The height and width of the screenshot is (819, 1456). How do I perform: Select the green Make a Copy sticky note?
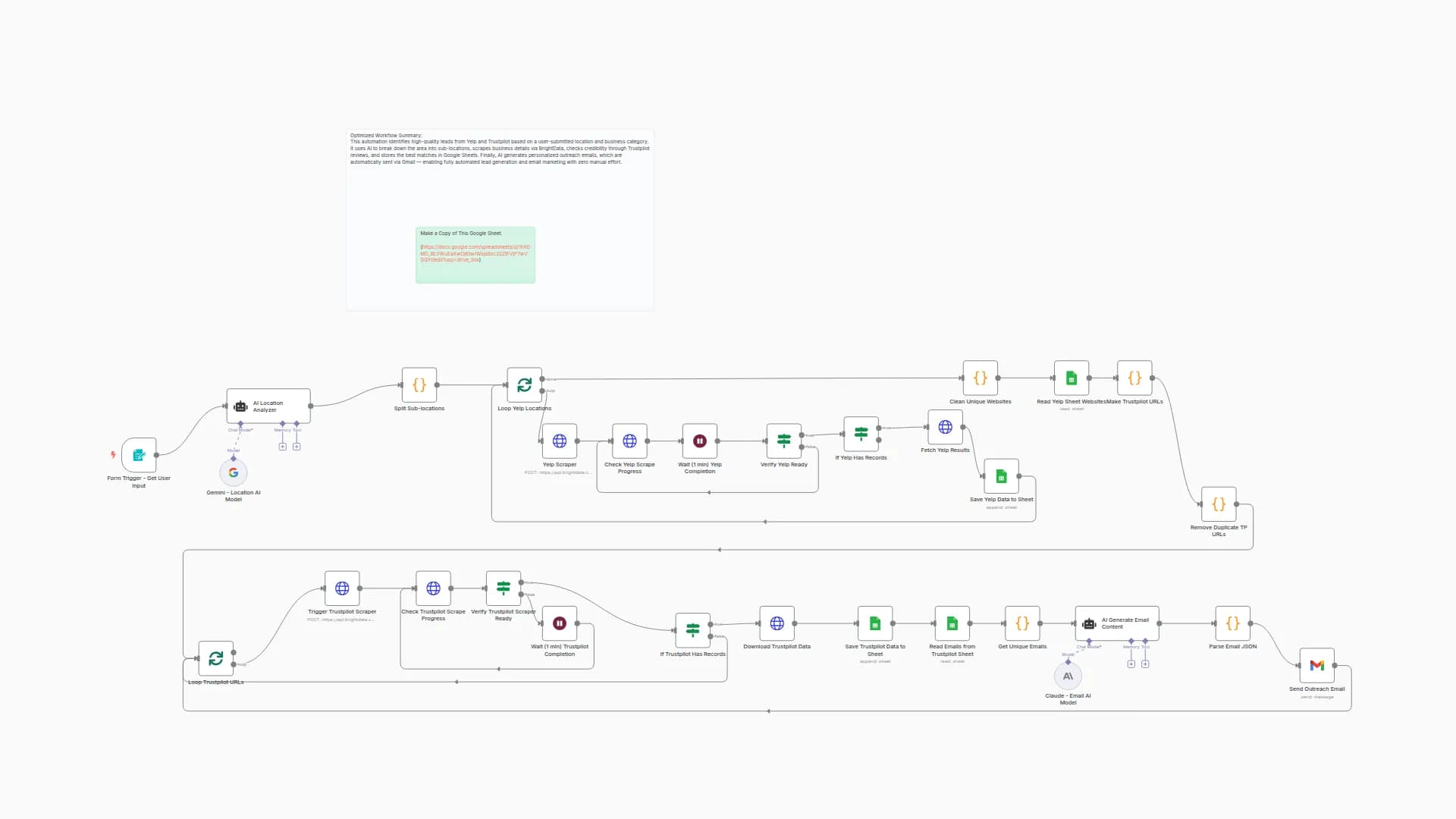(x=475, y=255)
